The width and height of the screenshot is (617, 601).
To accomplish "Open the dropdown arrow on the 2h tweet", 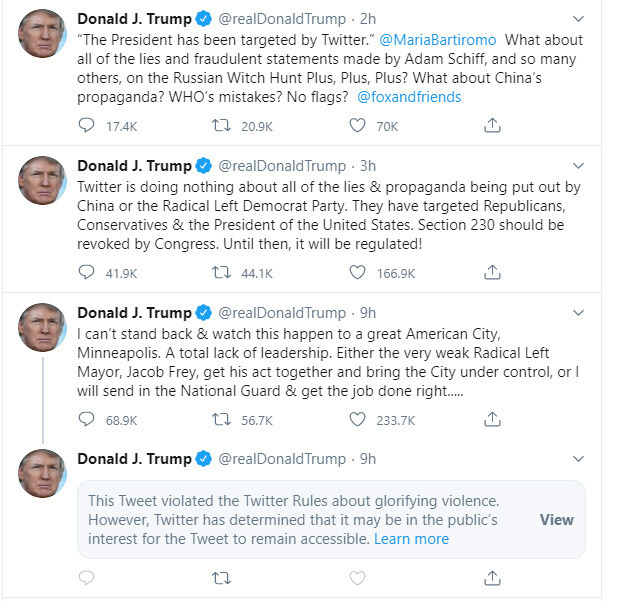I will point(578,19).
